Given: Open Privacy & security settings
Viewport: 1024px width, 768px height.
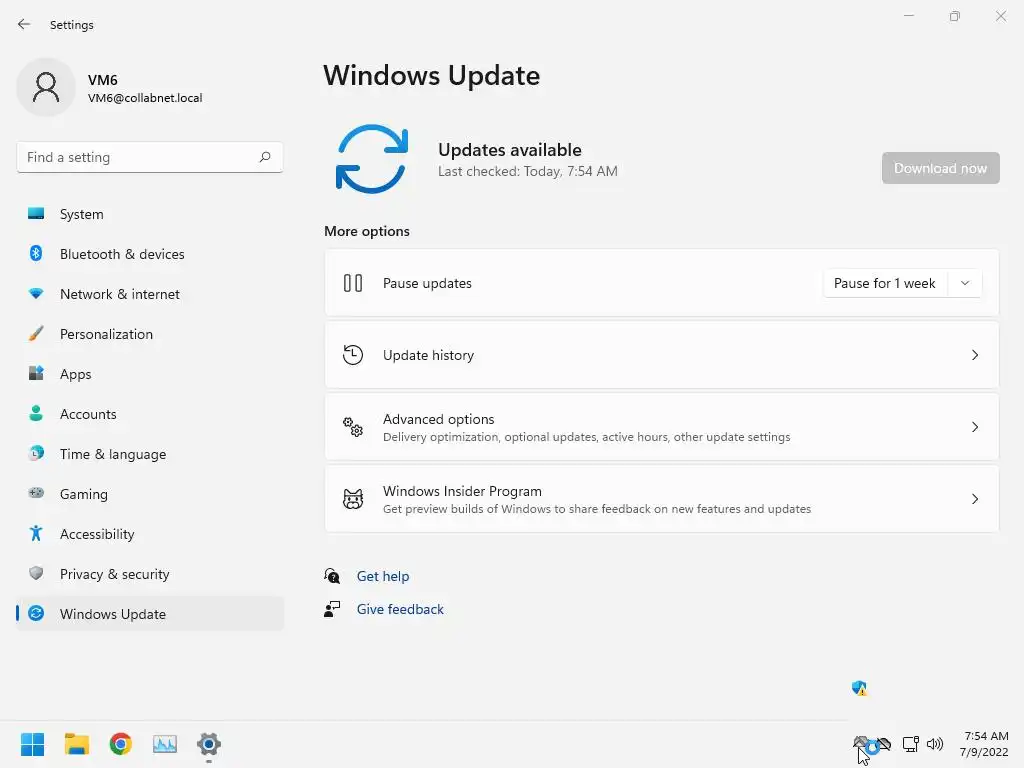Looking at the screenshot, I should [x=150, y=574].
